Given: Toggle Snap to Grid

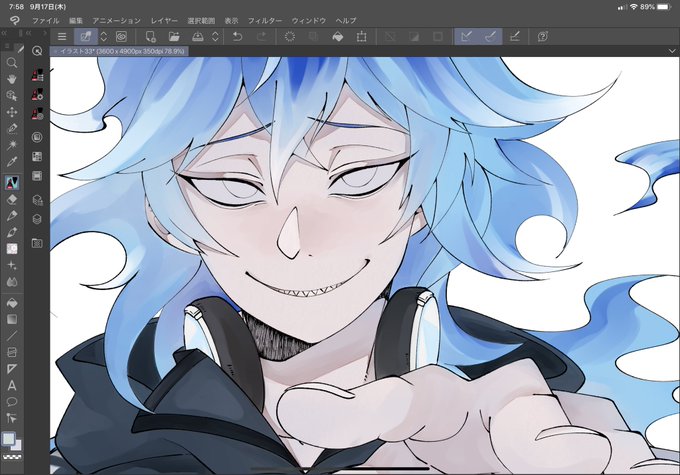Looking at the screenshot, I should [514, 37].
